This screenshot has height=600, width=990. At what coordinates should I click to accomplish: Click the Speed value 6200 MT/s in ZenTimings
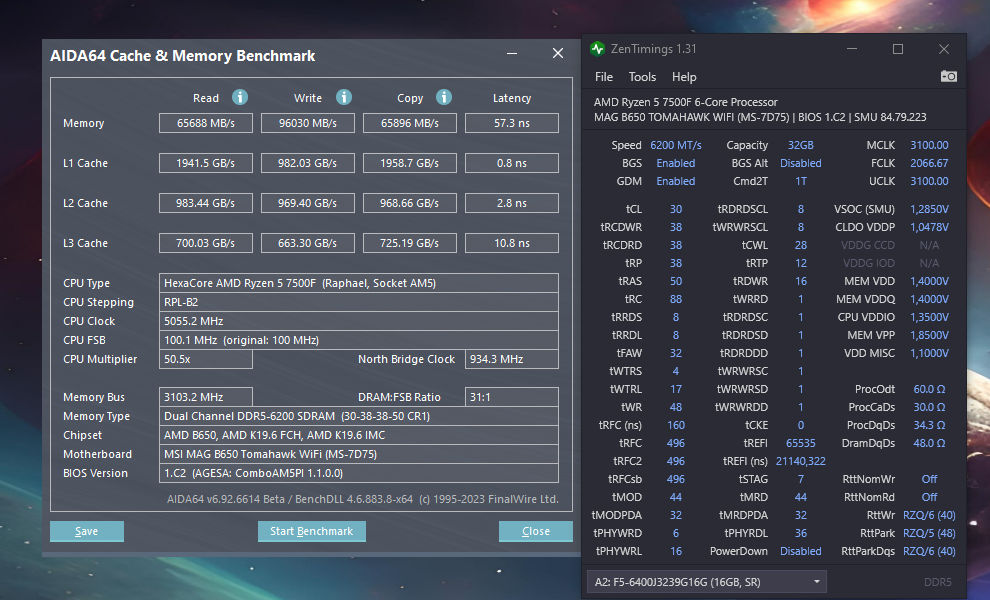pyautogui.click(x=676, y=145)
